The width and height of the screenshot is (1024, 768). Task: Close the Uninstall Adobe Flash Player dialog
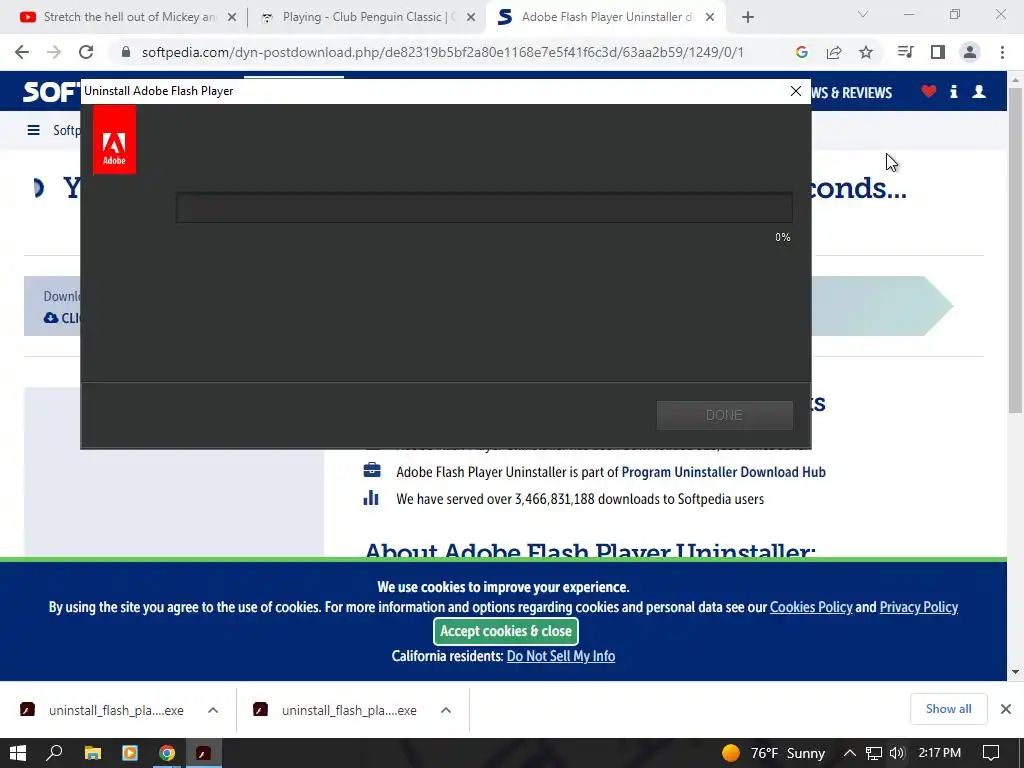tap(795, 91)
